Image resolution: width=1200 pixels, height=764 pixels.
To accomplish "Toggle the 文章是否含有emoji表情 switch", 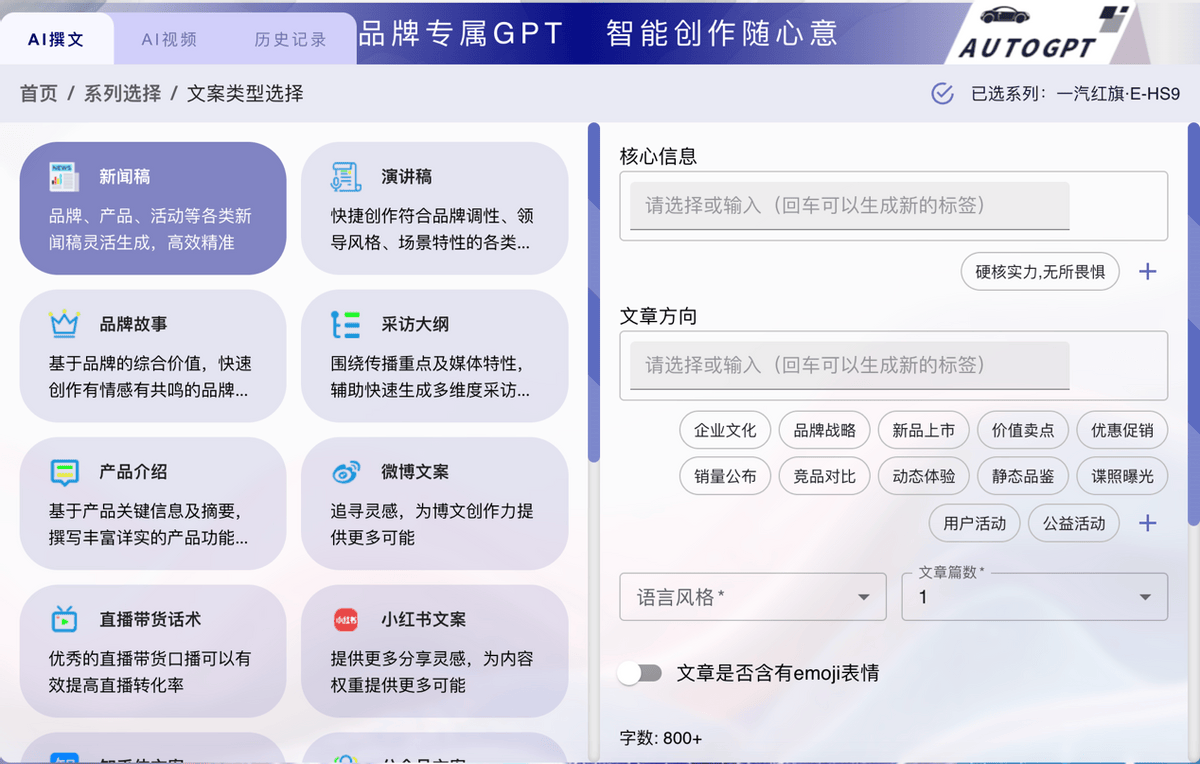I will click(640, 673).
